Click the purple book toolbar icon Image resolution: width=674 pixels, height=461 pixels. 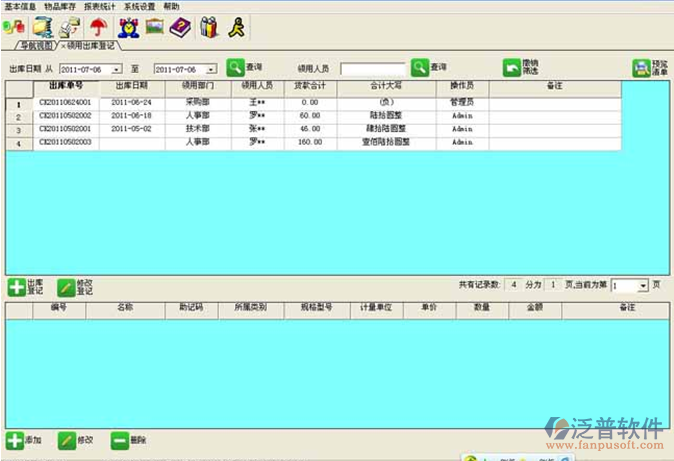pos(180,27)
